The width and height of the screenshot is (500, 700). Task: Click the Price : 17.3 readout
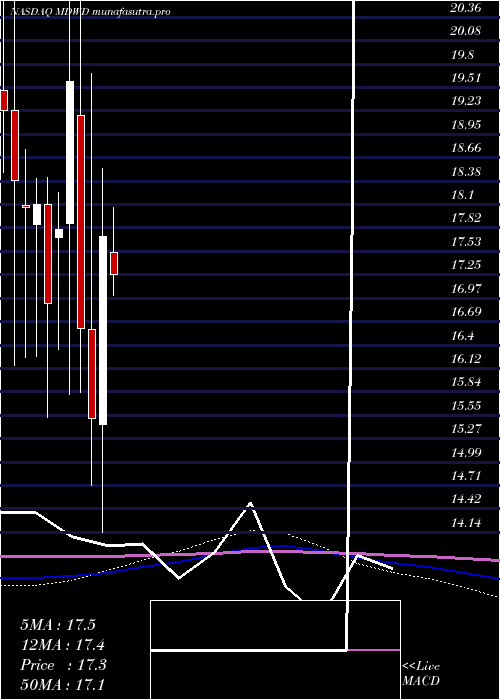63,665
